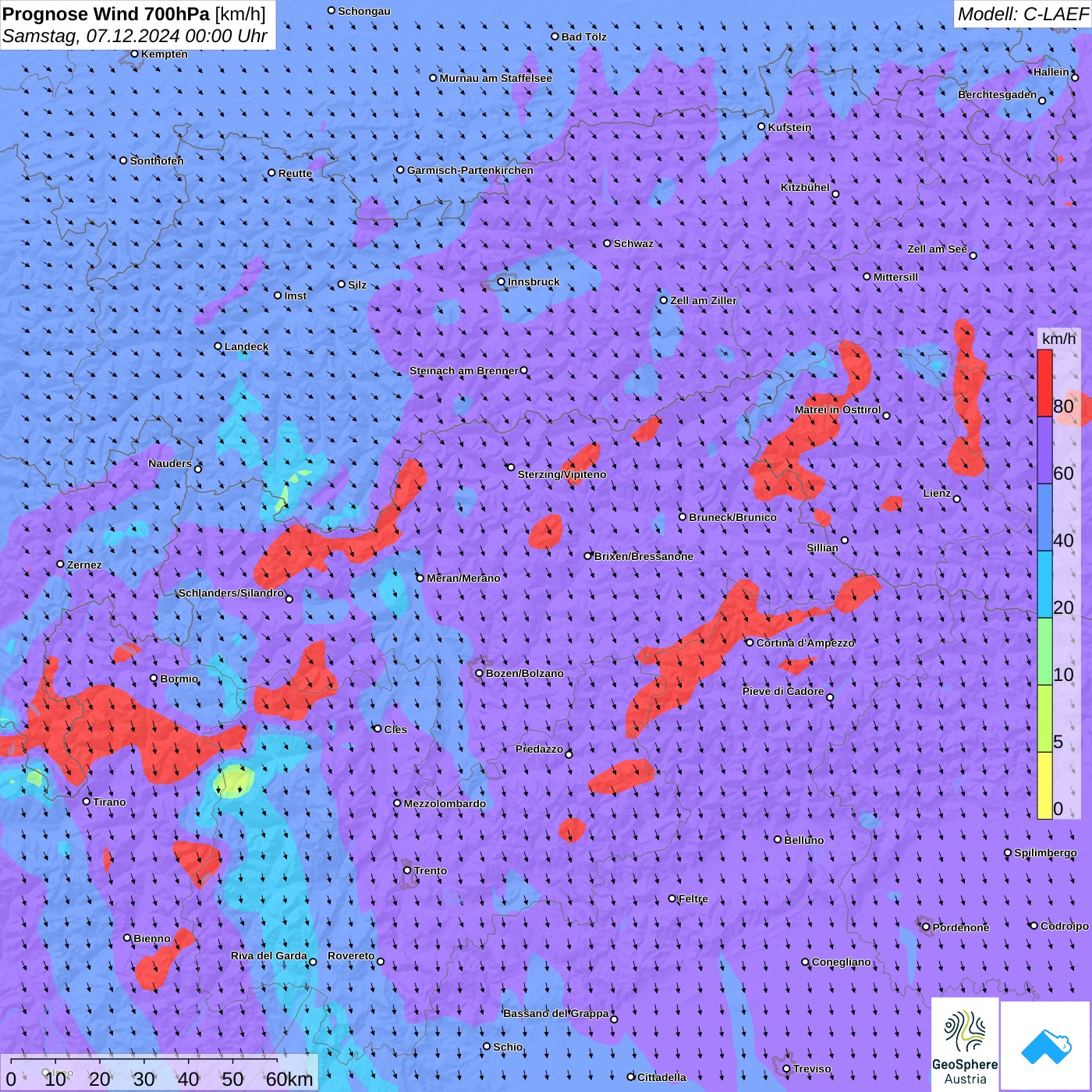Click the Zernez label
Viewport: 1092px width, 1092px height.
(84, 565)
